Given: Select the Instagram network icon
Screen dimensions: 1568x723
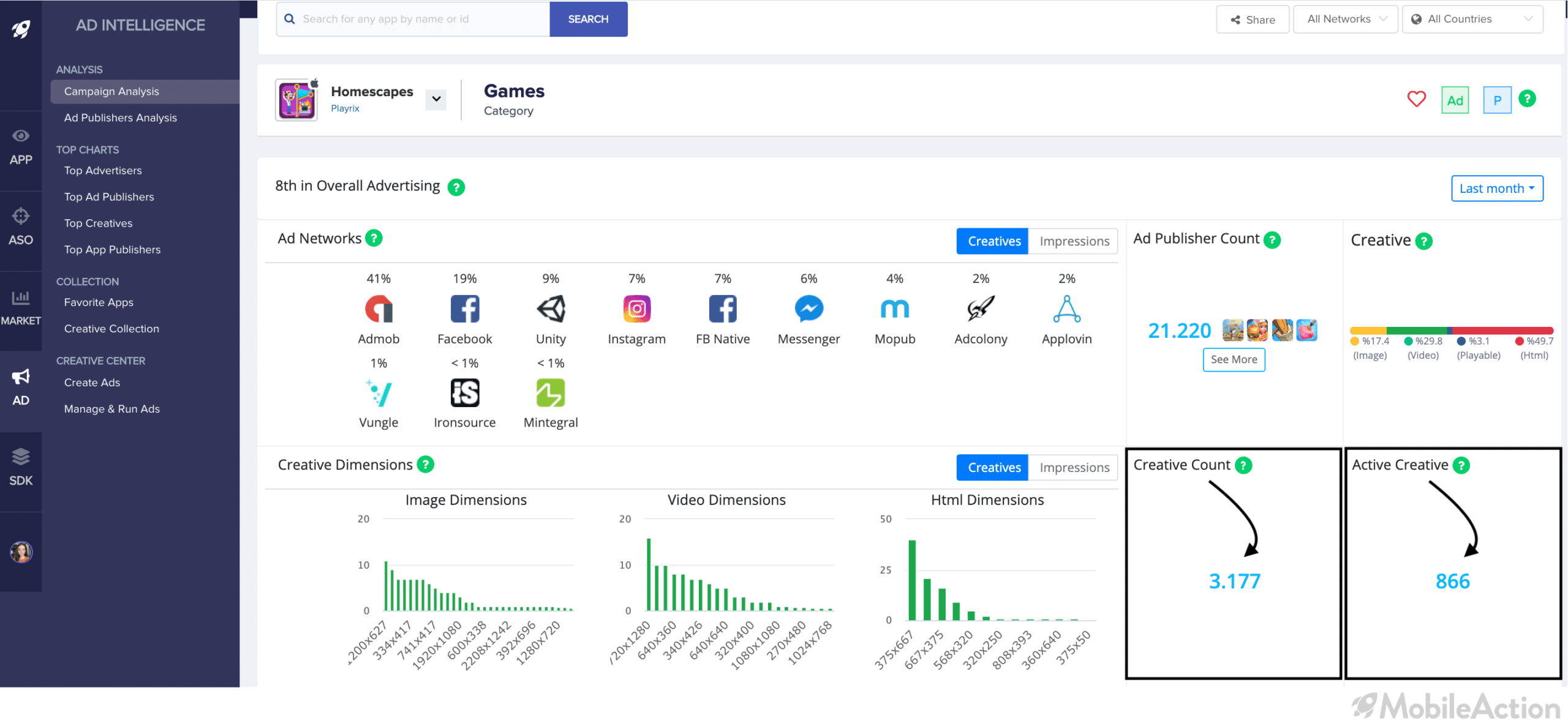Looking at the screenshot, I should 637,309.
